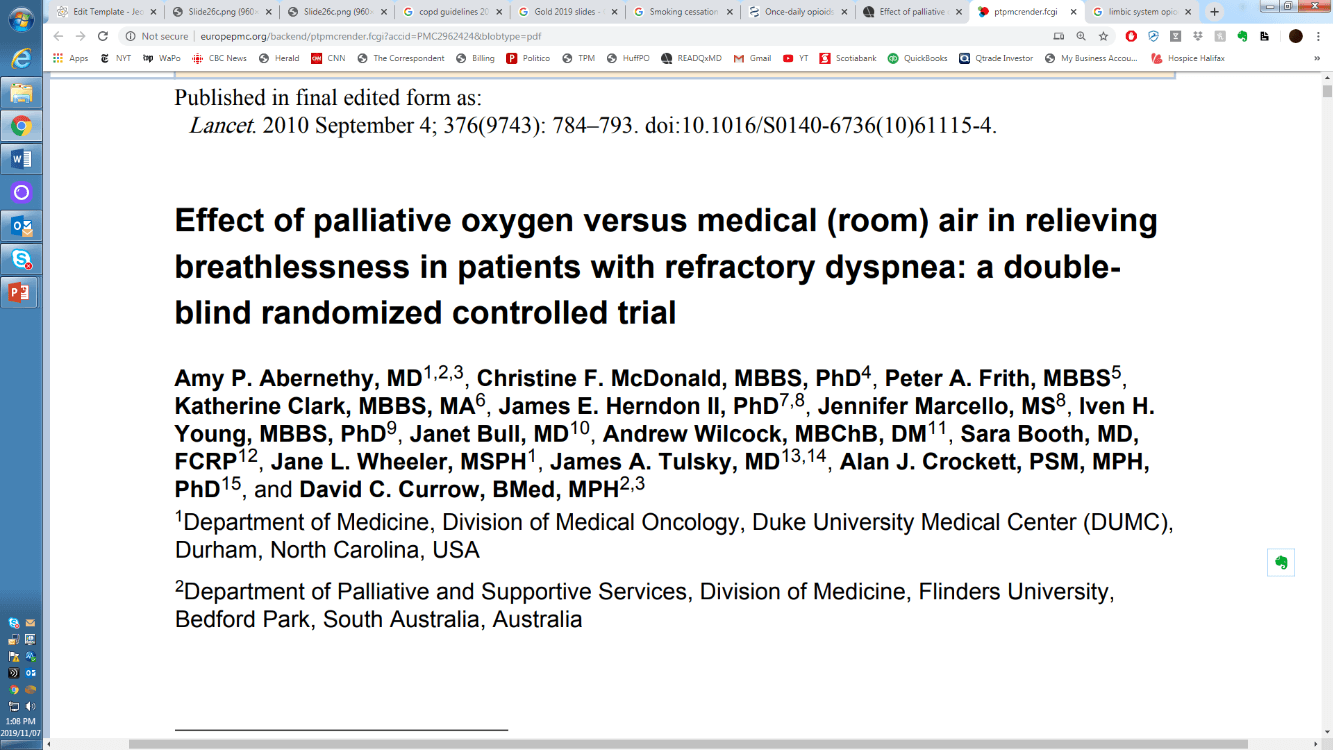
Task: Open a new tab with plus button
Action: coord(1214,12)
